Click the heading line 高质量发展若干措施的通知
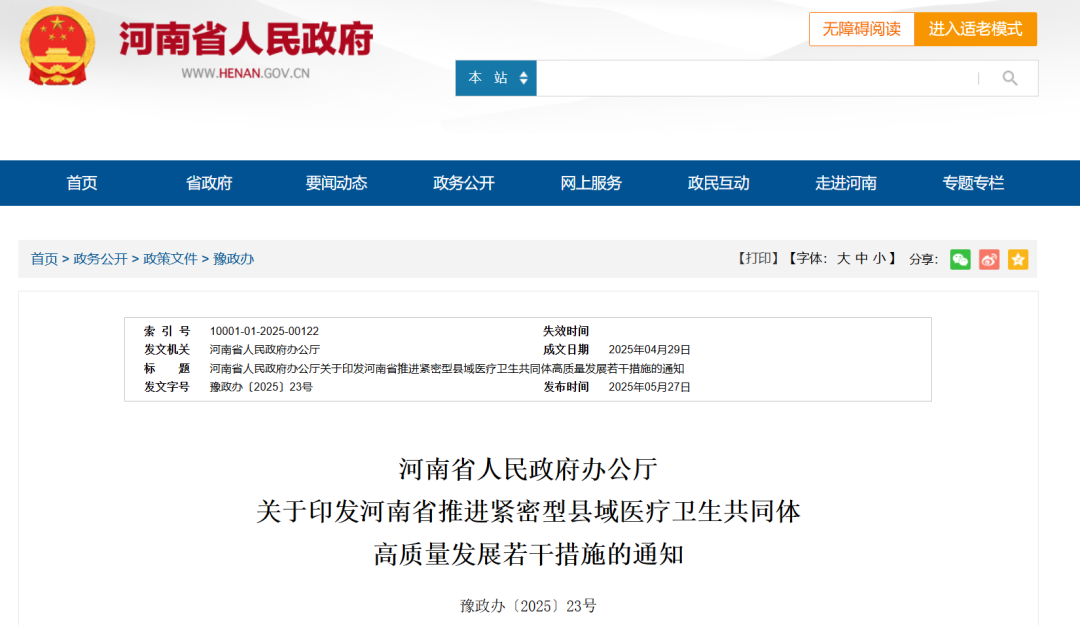This screenshot has width=1080, height=625. [528, 554]
